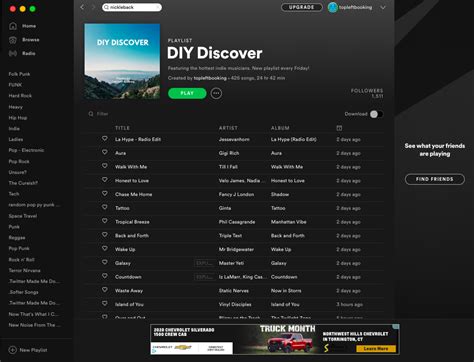Open Browse in the sidebar

coord(31,40)
